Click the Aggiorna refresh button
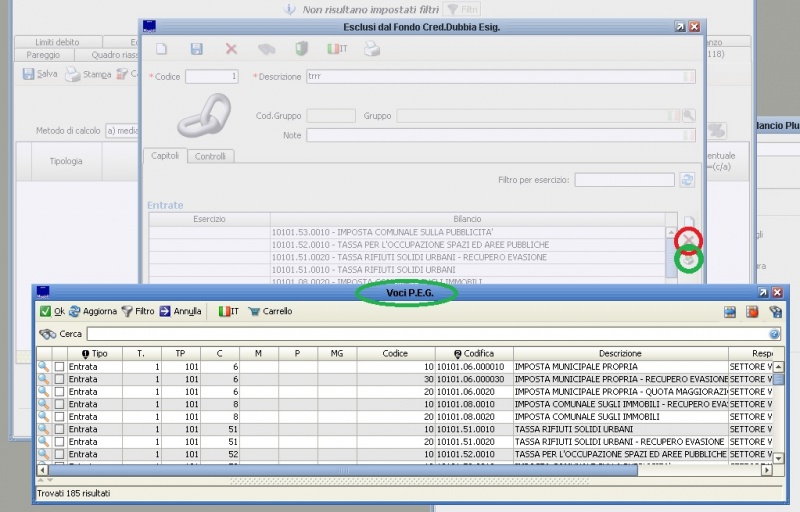This screenshot has width=800, height=512. (92, 311)
